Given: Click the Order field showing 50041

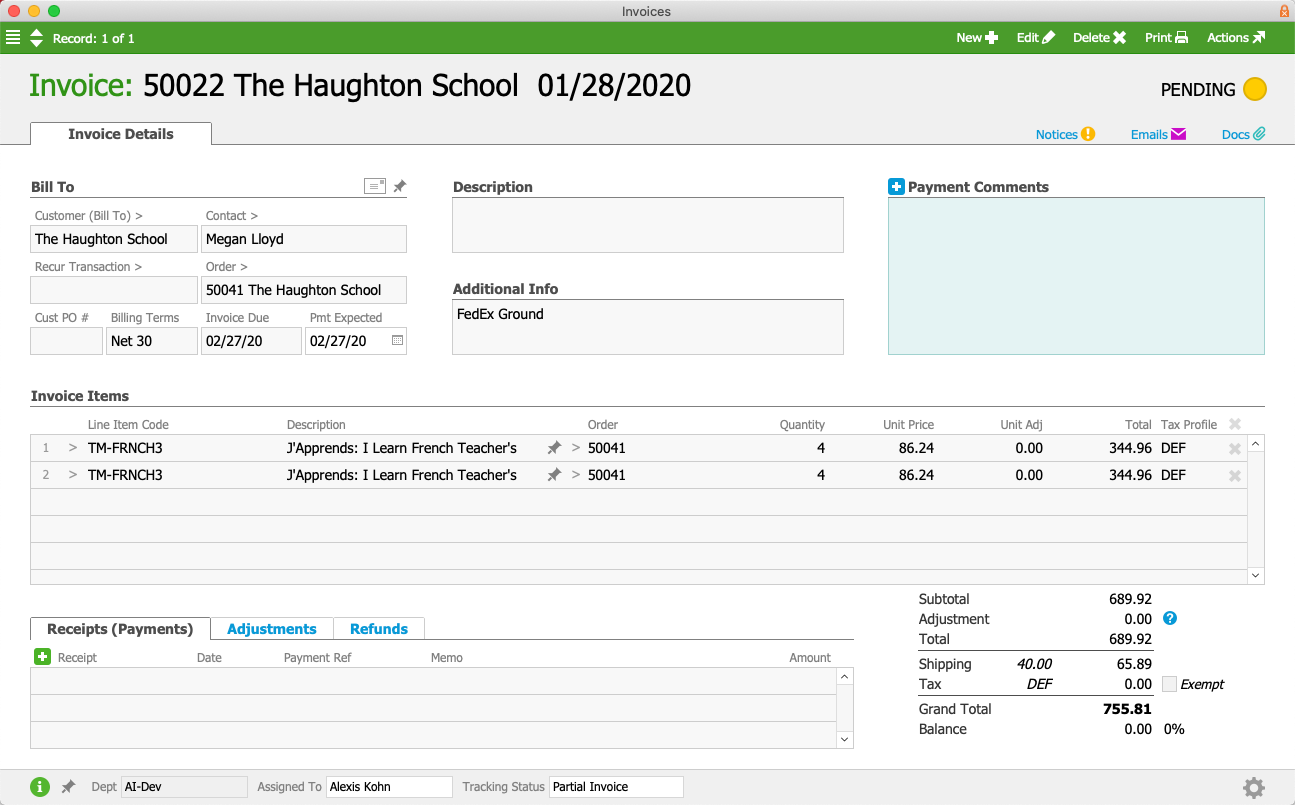Looking at the screenshot, I should 304,290.
